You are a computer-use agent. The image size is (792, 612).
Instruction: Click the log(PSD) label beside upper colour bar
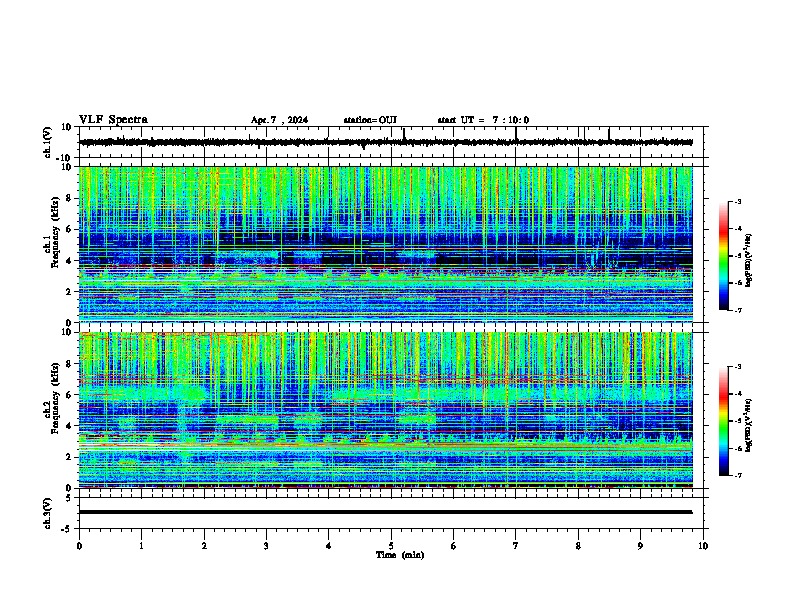pos(749,261)
